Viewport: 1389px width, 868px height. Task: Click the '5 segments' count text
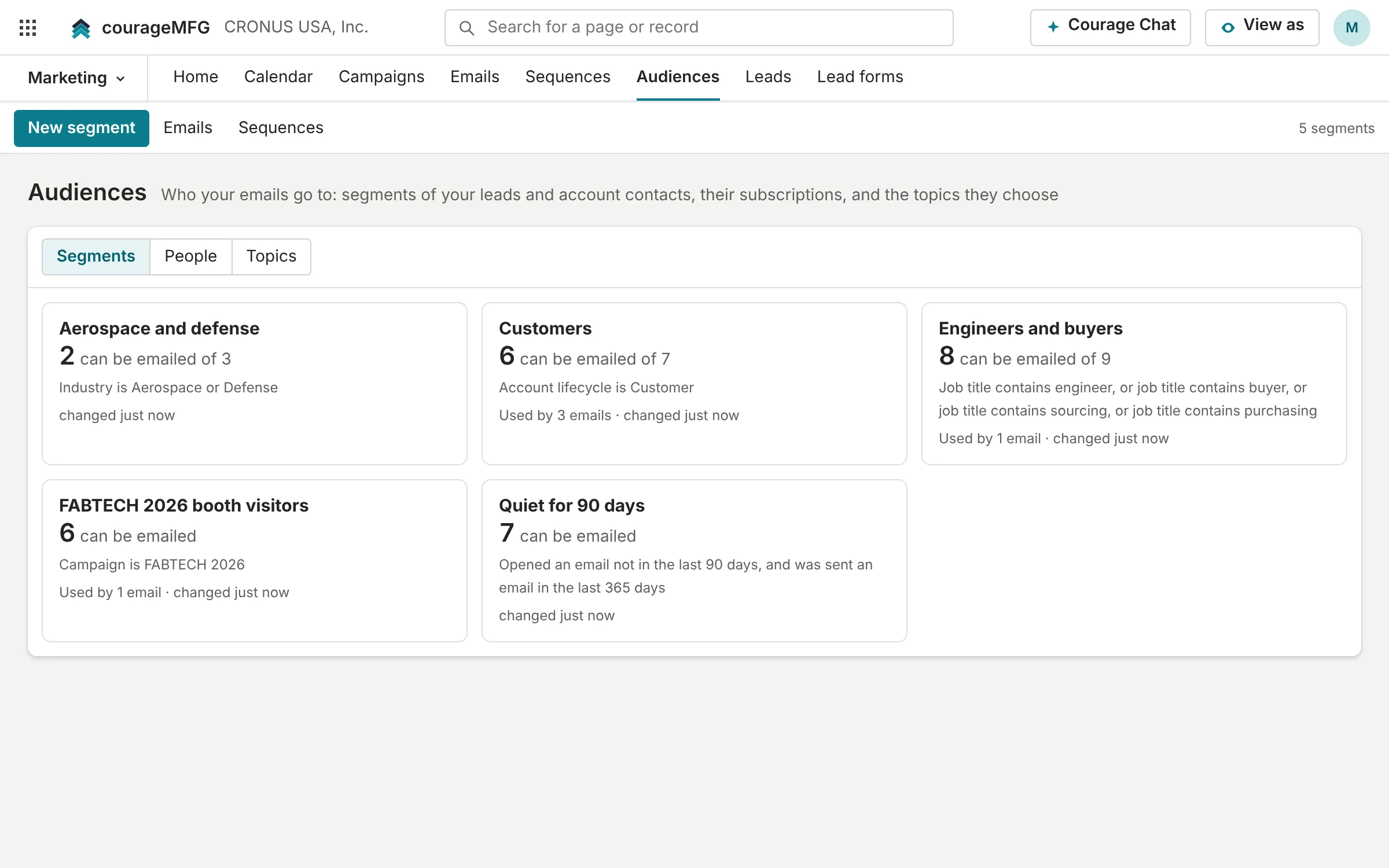tap(1336, 128)
